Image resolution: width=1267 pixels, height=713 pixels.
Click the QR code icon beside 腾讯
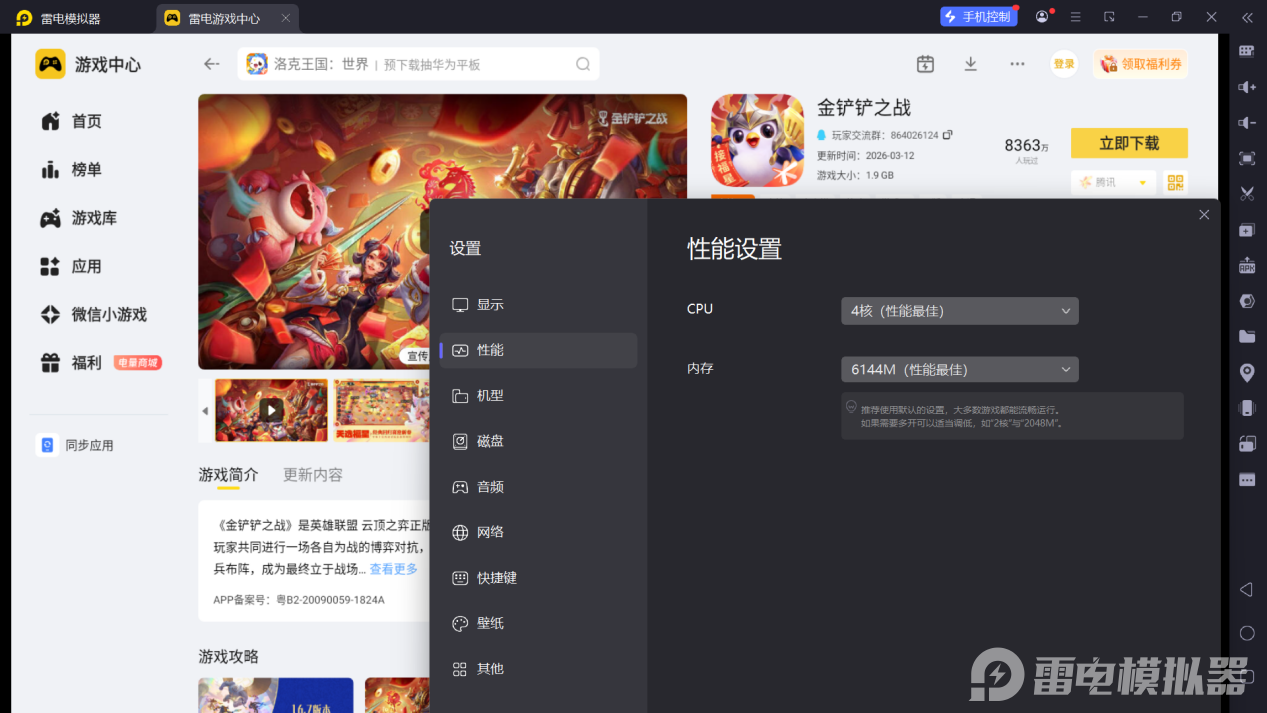1175,183
